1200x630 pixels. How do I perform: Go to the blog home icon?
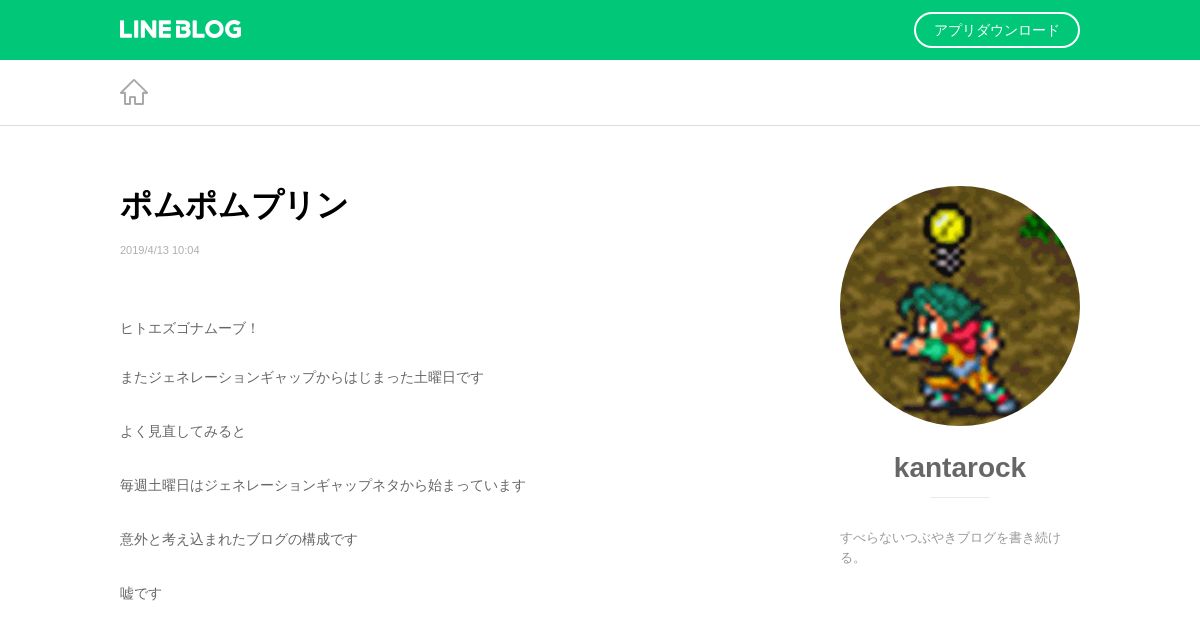(x=134, y=92)
